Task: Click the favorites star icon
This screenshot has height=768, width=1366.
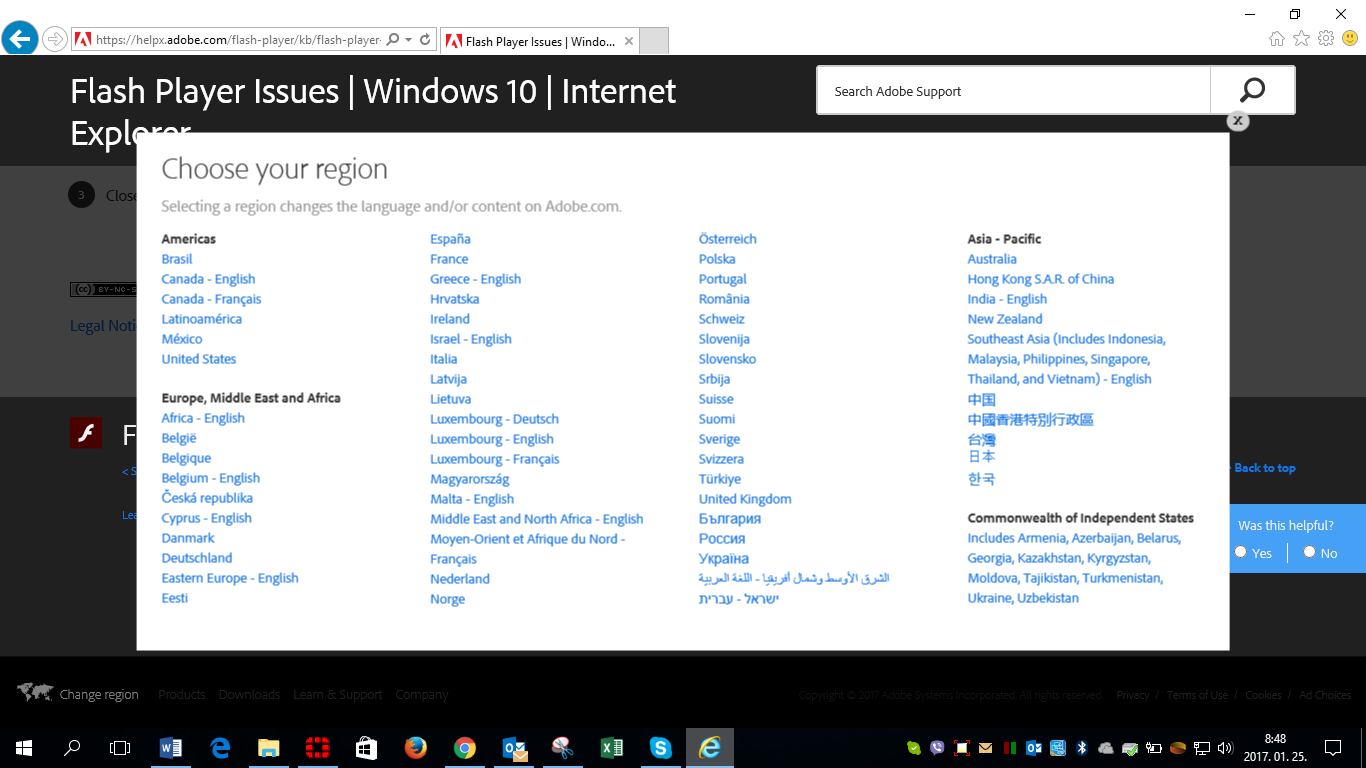Action: coord(1301,39)
